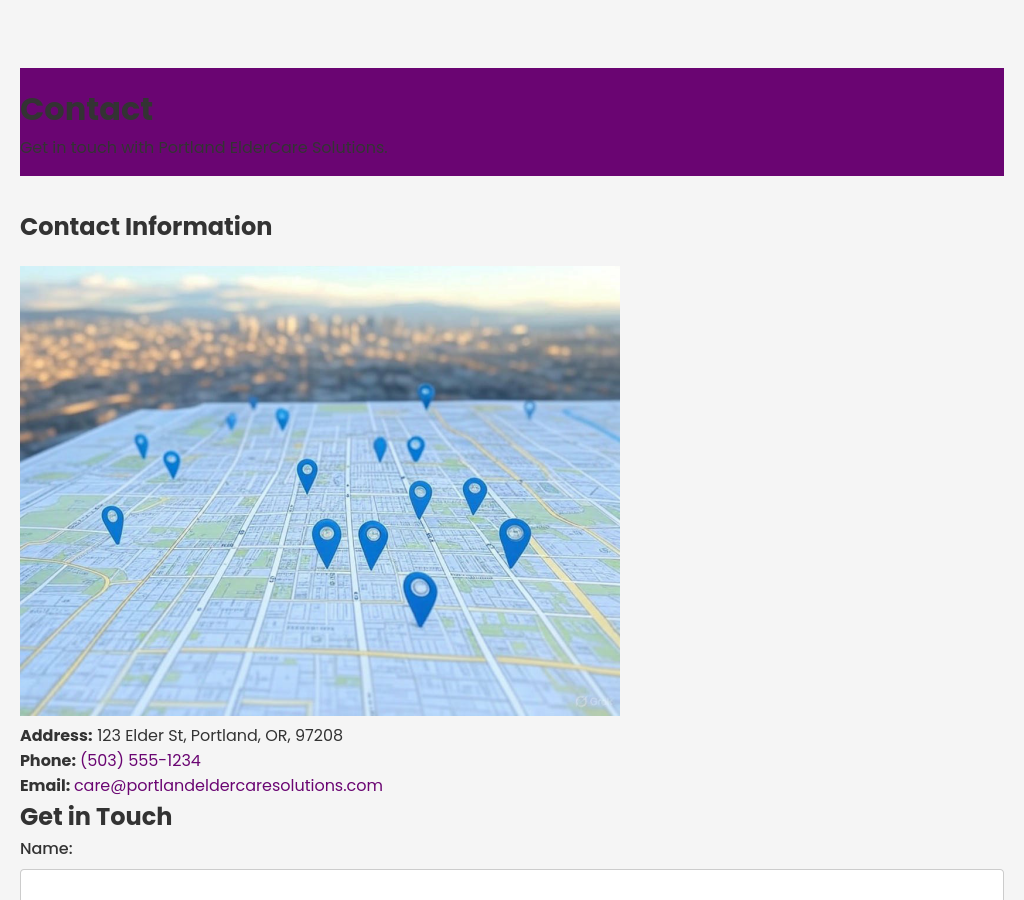Call the (503) 555-1234 phone link

(x=140, y=761)
